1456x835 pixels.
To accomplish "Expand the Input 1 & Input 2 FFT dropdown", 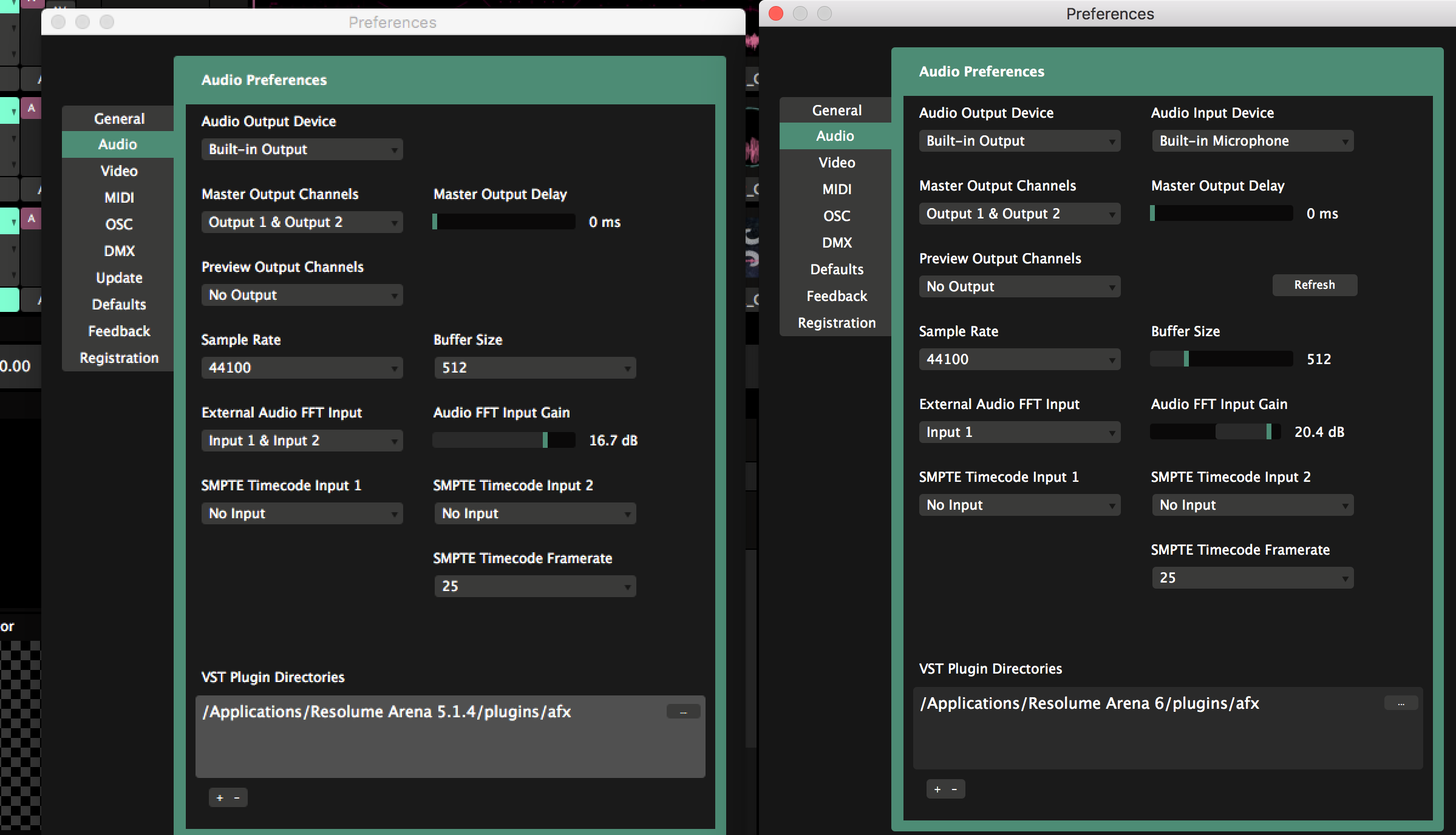I will pyautogui.click(x=302, y=441).
